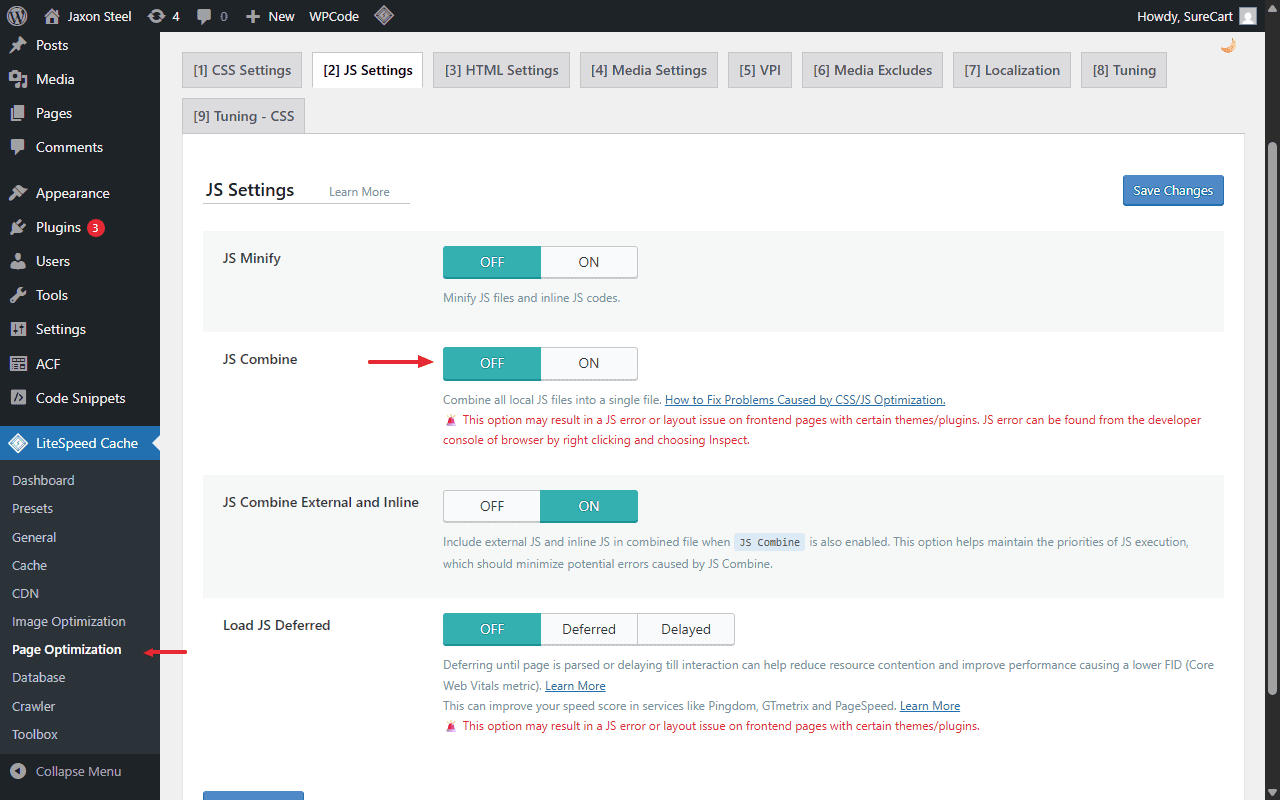1280x800 pixels.
Task: Click the ACF icon in sidebar
Action: point(18,364)
